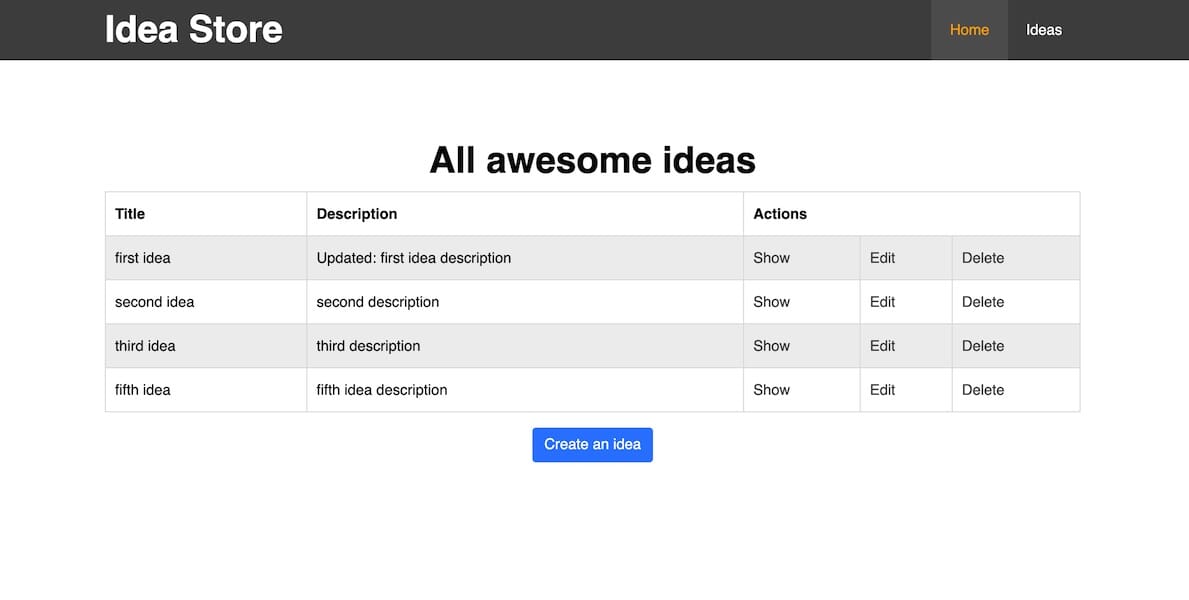The height and width of the screenshot is (600, 1189).
Task: Click the Idea Store brand logo
Action: click(x=193, y=29)
